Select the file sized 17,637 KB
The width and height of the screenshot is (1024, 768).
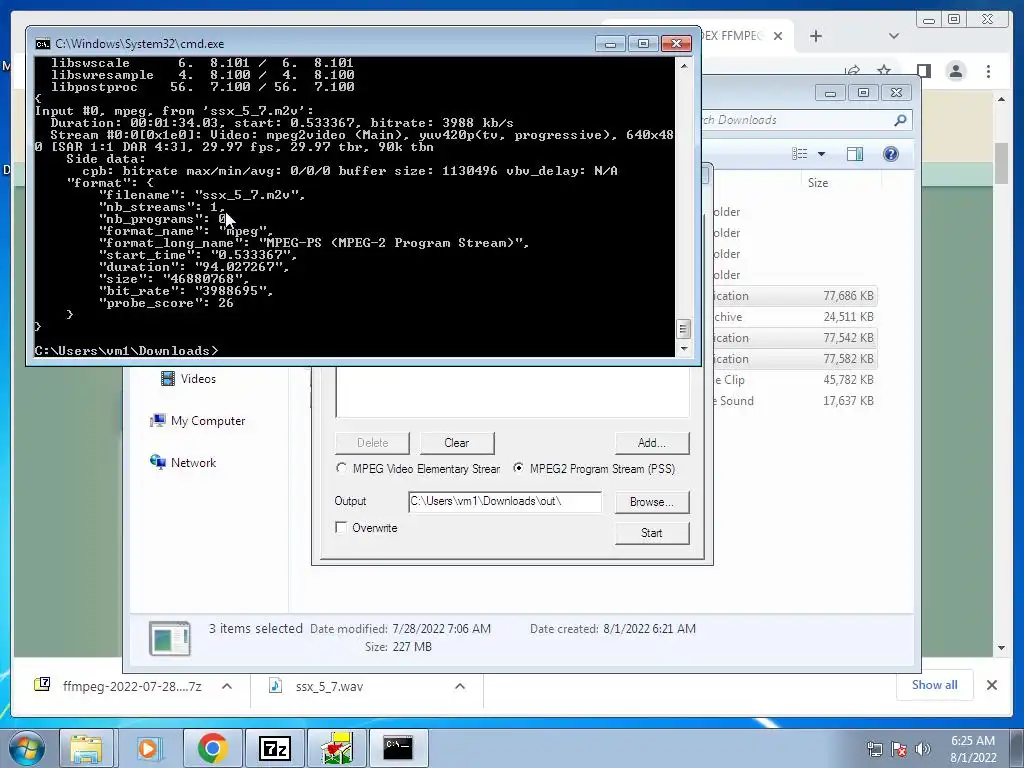(x=793, y=400)
